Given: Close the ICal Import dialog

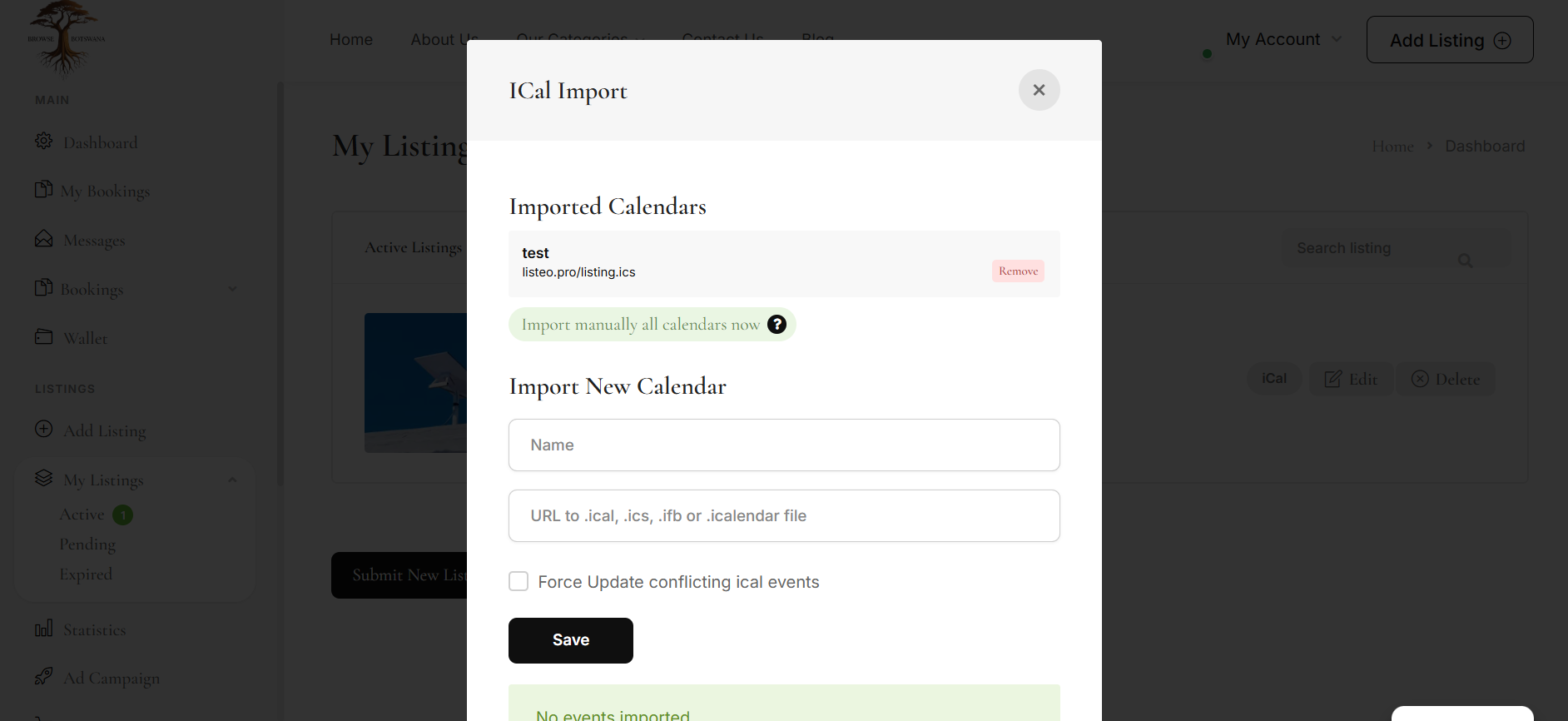Looking at the screenshot, I should pyautogui.click(x=1039, y=90).
